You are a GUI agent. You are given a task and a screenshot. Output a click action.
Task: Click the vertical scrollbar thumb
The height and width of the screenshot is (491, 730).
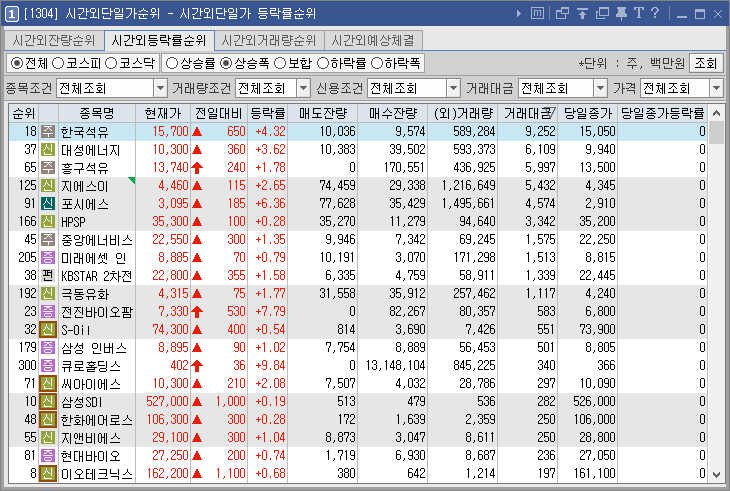click(x=716, y=133)
